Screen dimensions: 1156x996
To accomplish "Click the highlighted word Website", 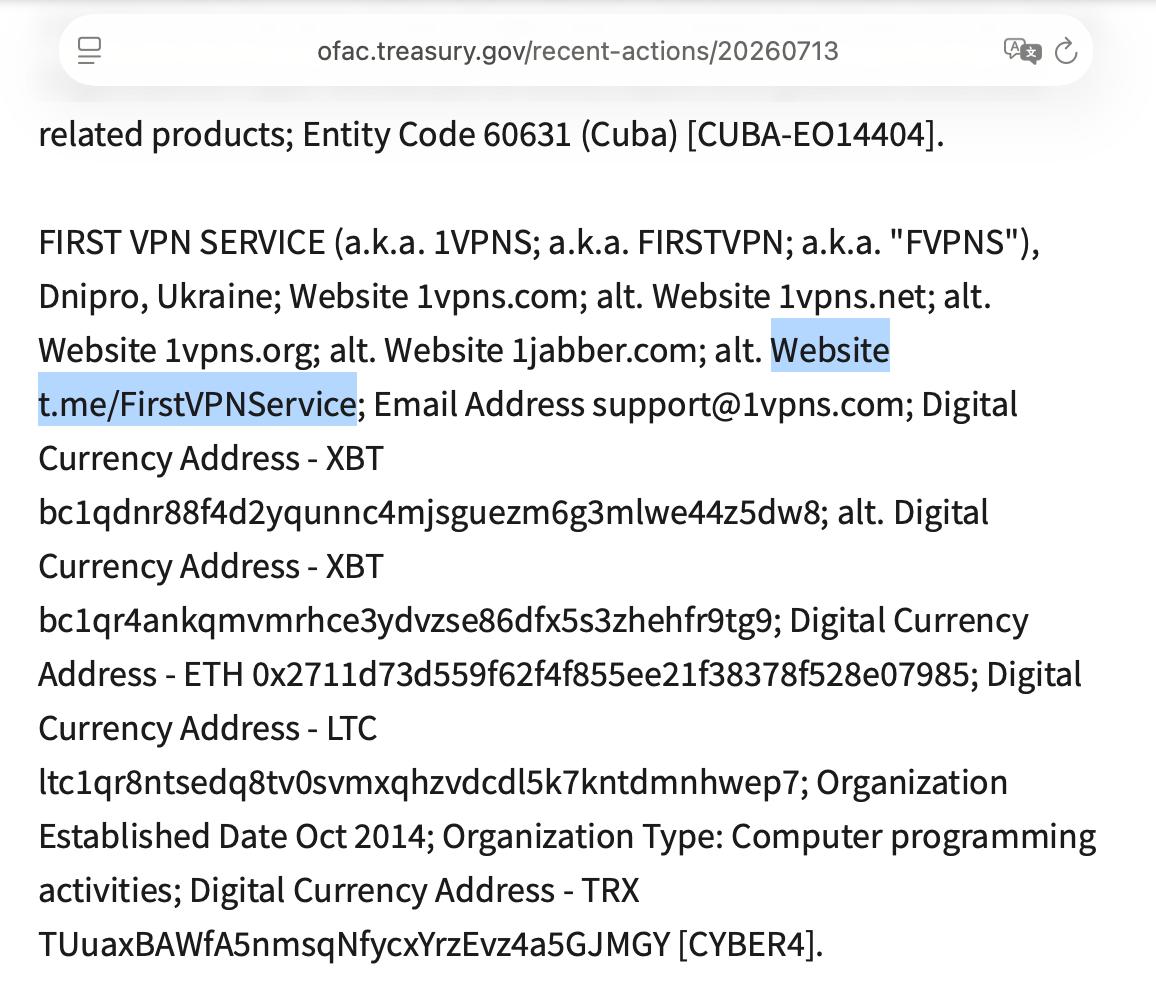I will tap(830, 350).
